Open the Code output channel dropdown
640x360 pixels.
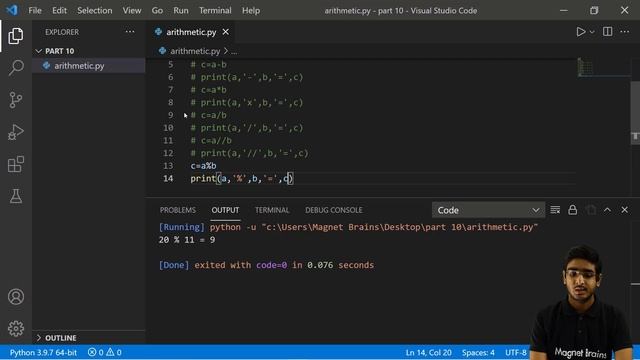coord(488,210)
